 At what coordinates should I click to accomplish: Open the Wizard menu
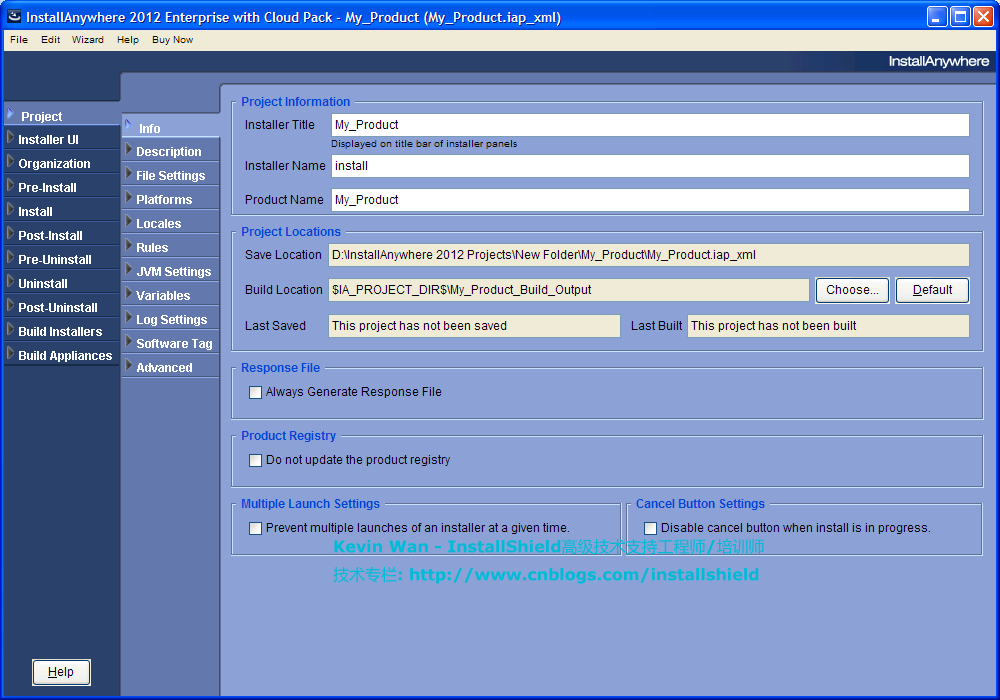[87, 40]
